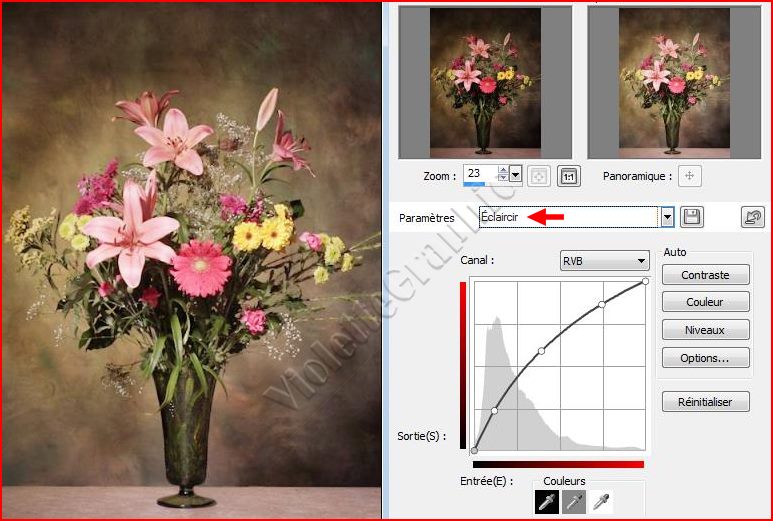
Task: Click the reset-to-default icon beside Paramètres
Action: click(x=752, y=217)
